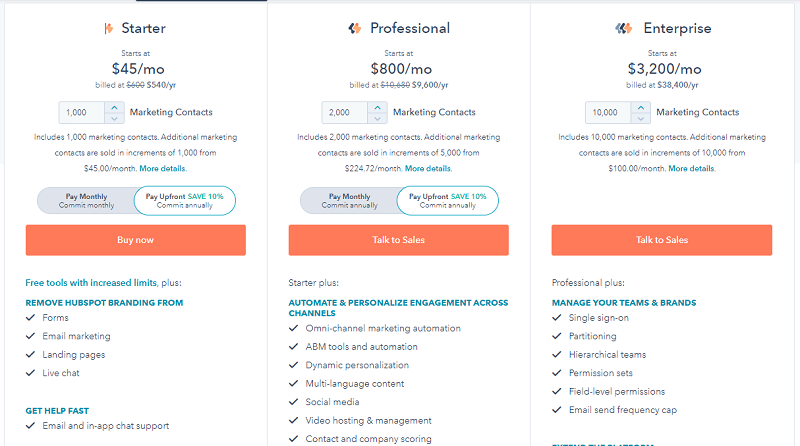Select Pay Monthly for Professional plan
This screenshot has width=800, height=446.
(x=349, y=201)
